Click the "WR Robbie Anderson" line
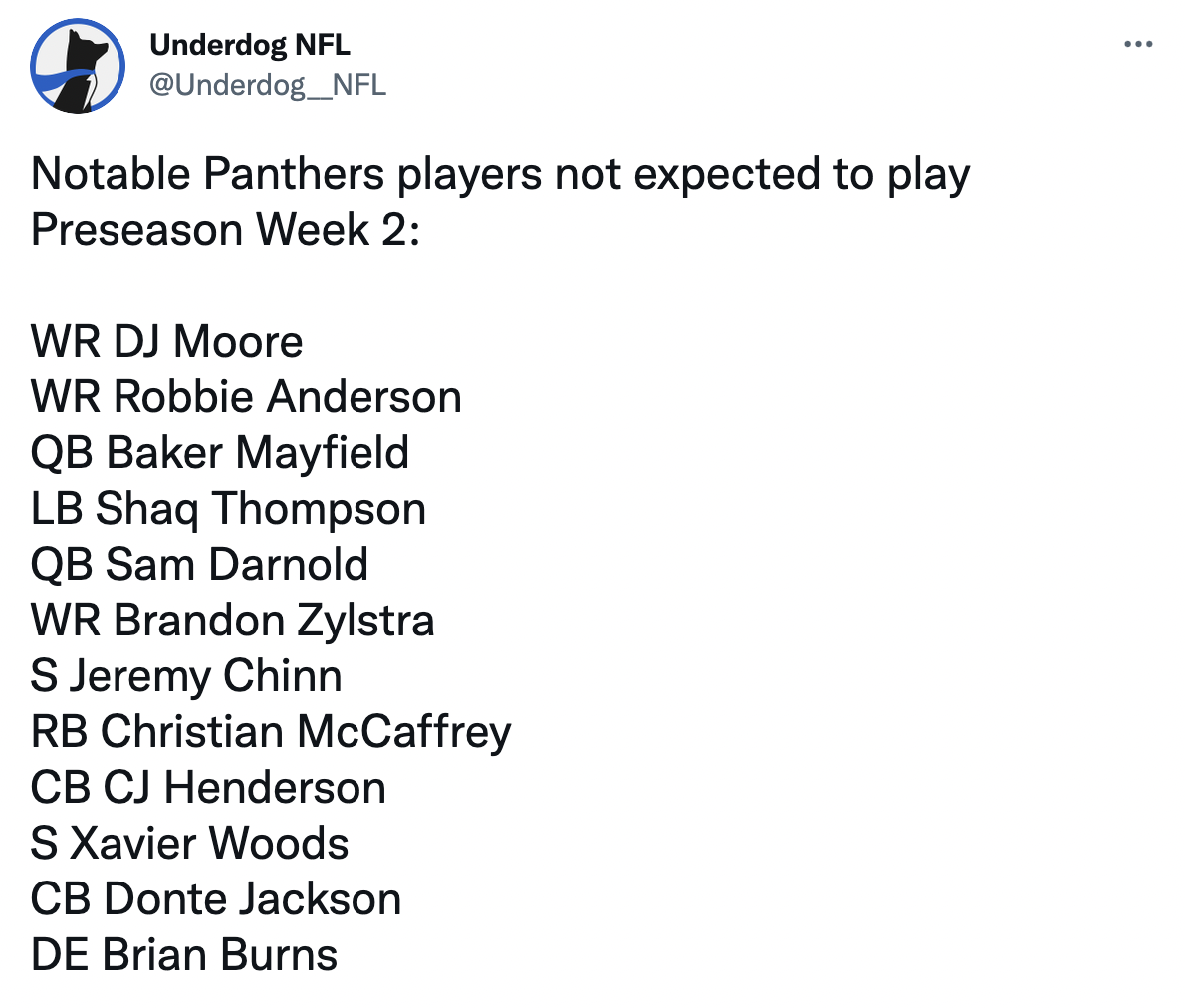The width and height of the screenshot is (1185, 1008). (246, 397)
